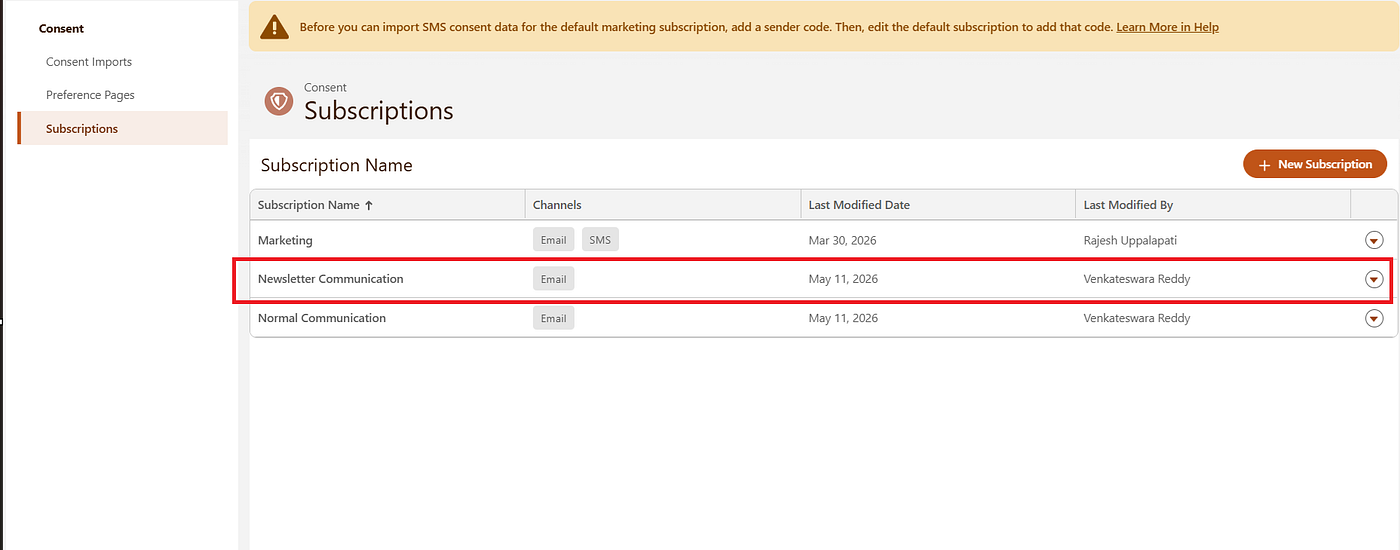Click the Email badge in Normal Communication row
1400x550 pixels.
pyautogui.click(x=553, y=318)
